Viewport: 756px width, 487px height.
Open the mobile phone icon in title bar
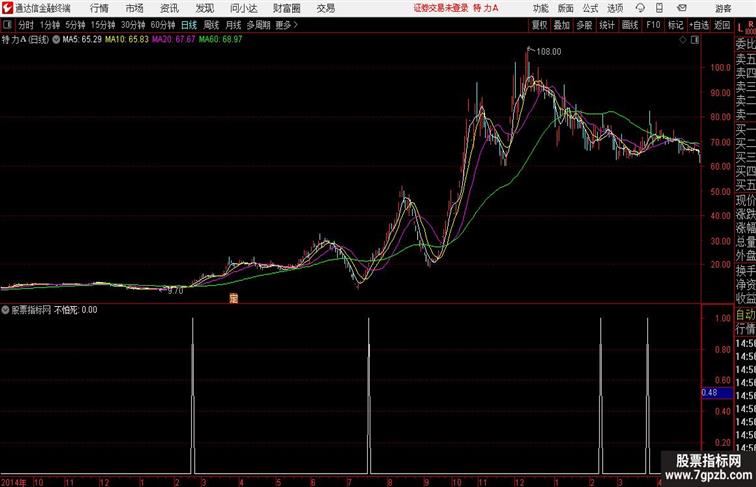pyautogui.click(x=659, y=8)
